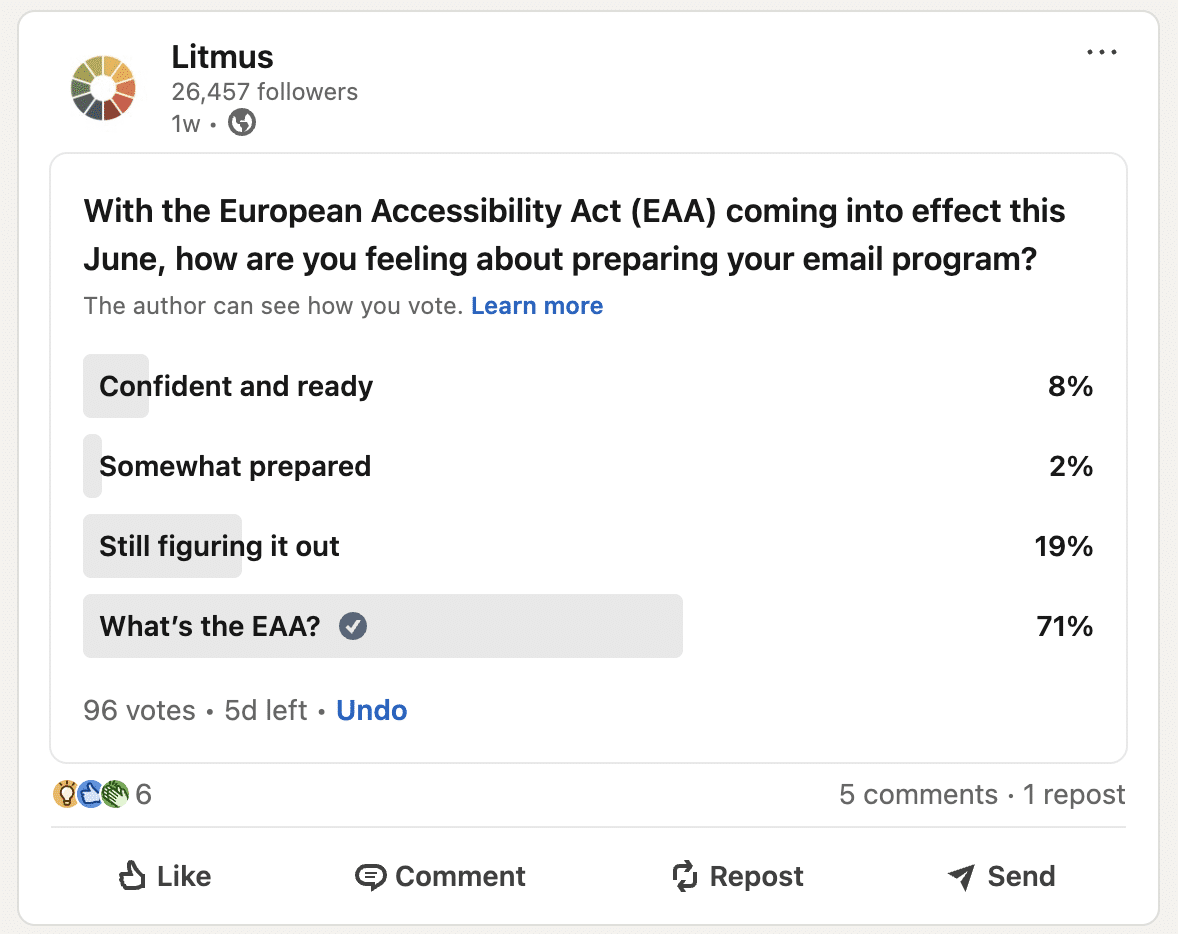Click the 'Litmus' company name
Viewport: 1178px width, 934px height.
222,57
